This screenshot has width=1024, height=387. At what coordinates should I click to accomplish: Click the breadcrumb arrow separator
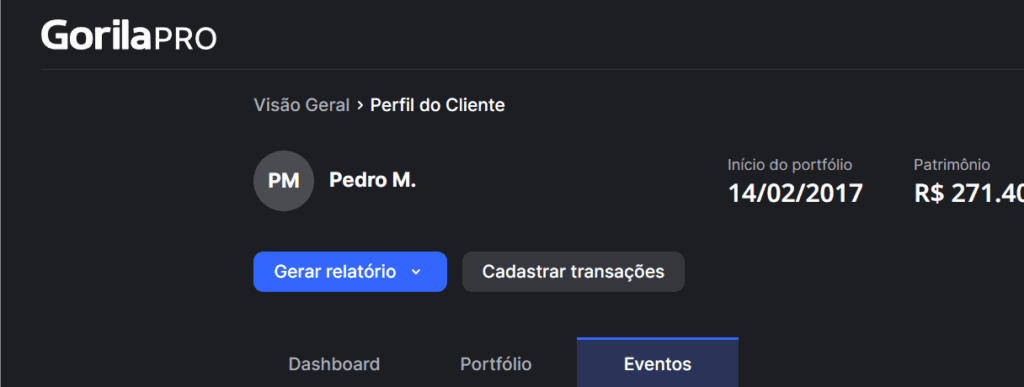coord(360,105)
